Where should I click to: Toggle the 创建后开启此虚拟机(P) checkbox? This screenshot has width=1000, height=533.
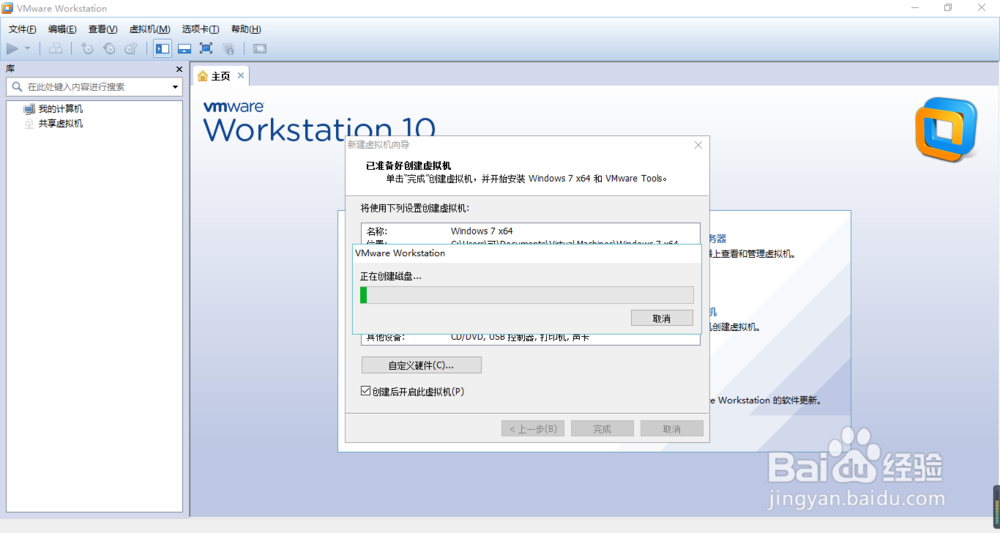pyautogui.click(x=366, y=391)
